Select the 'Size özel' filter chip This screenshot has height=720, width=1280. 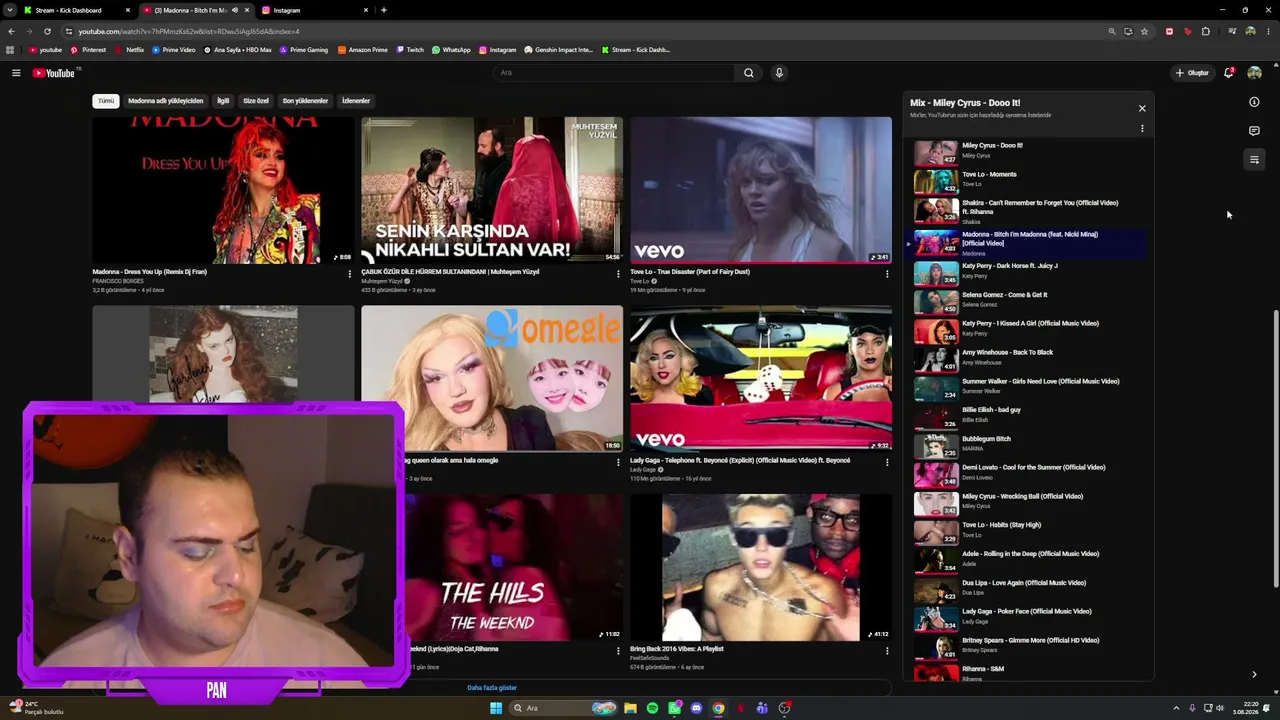[256, 101]
